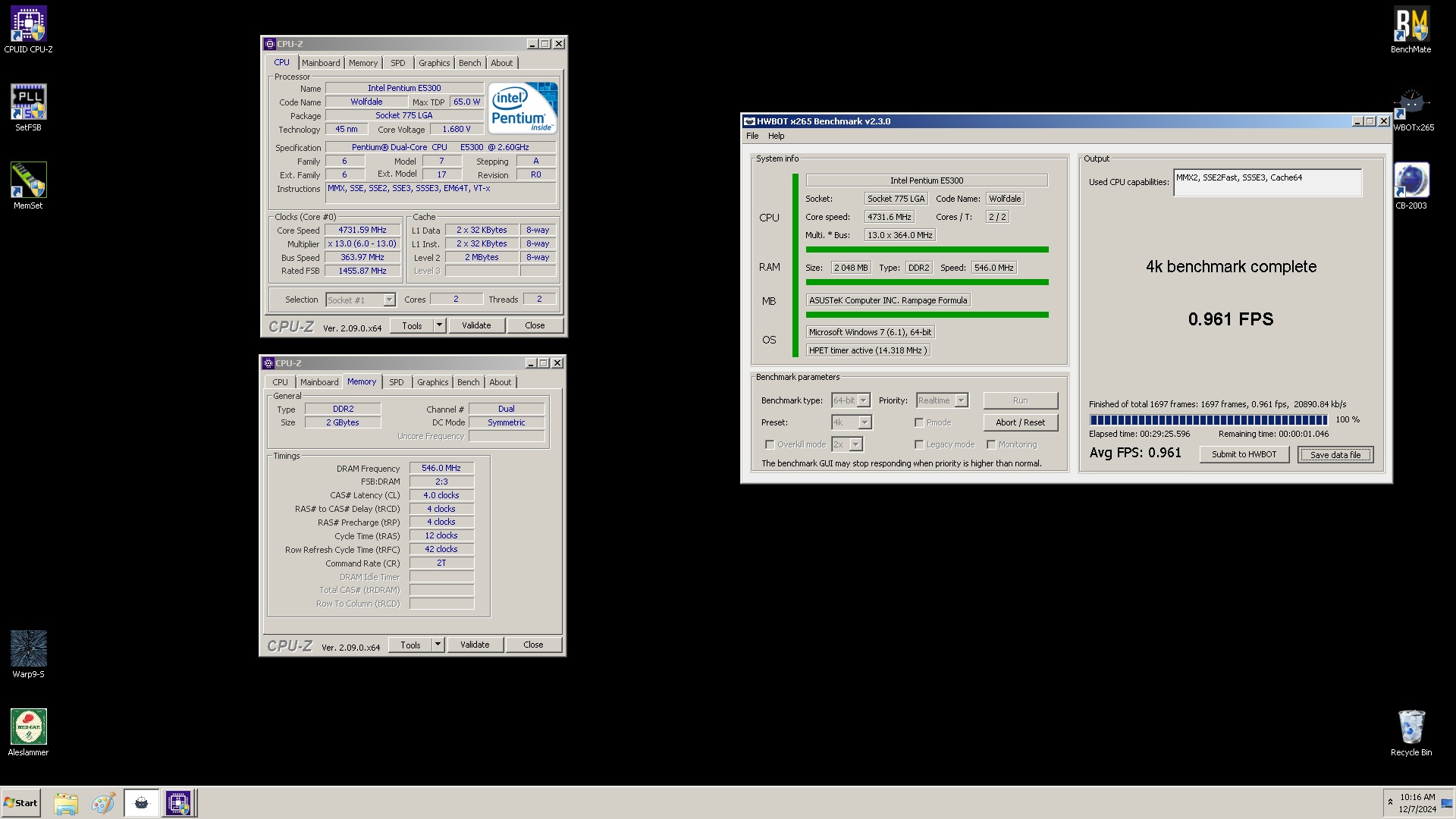The image size is (1456, 819).
Task: Click Validate in top CPU-Z window
Action: pyautogui.click(x=476, y=325)
